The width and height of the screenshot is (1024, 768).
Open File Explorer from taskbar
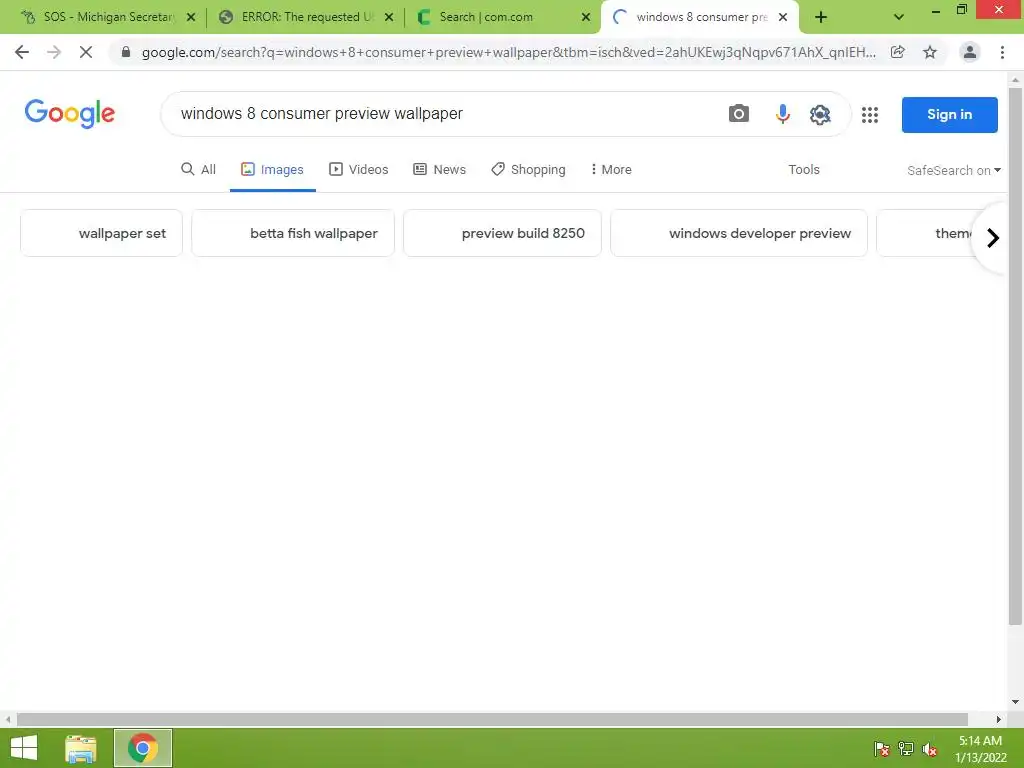[81, 748]
